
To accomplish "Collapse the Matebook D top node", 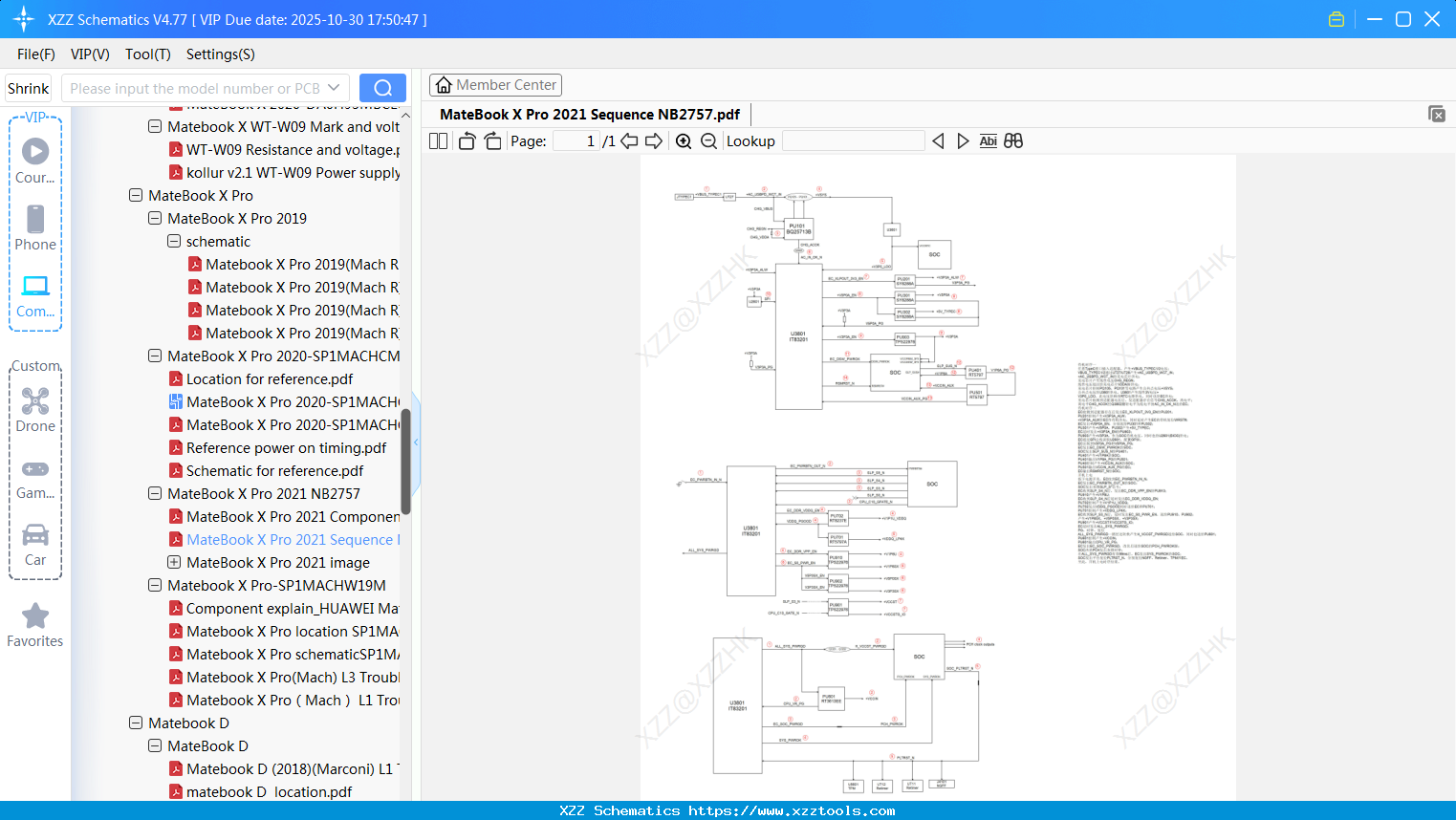I will (136, 723).
